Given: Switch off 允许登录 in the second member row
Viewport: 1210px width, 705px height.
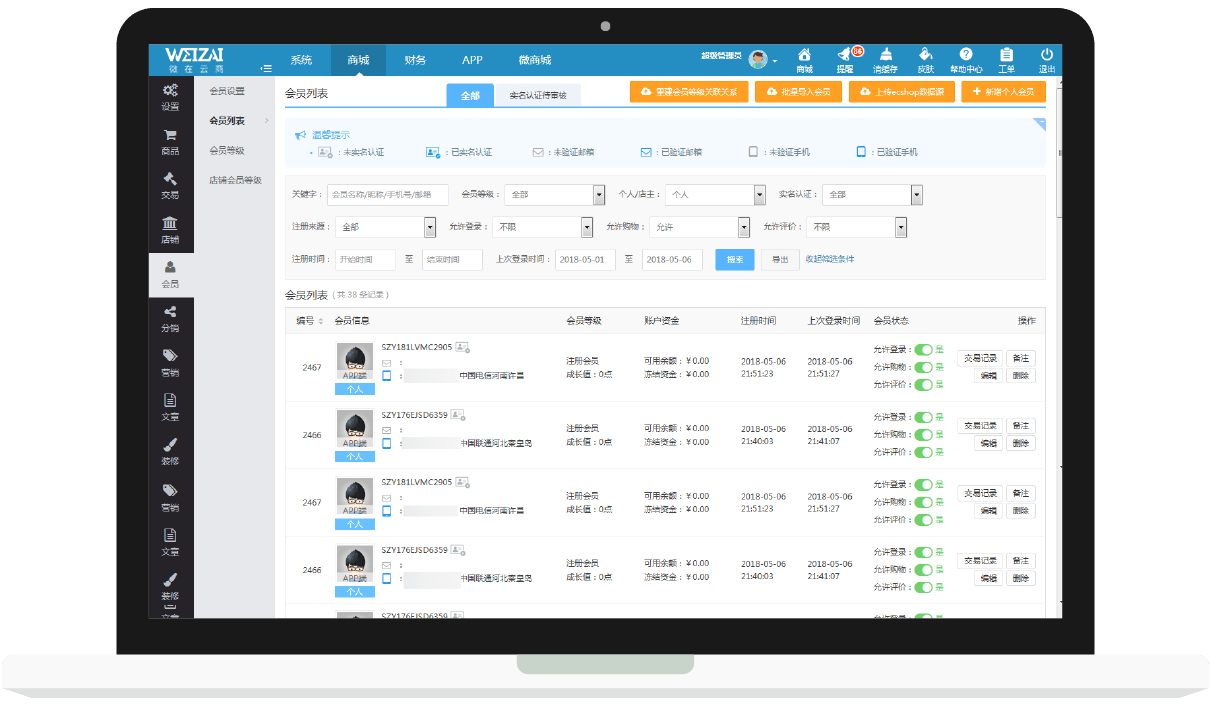Looking at the screenshot, I should (x=923, y=417).
